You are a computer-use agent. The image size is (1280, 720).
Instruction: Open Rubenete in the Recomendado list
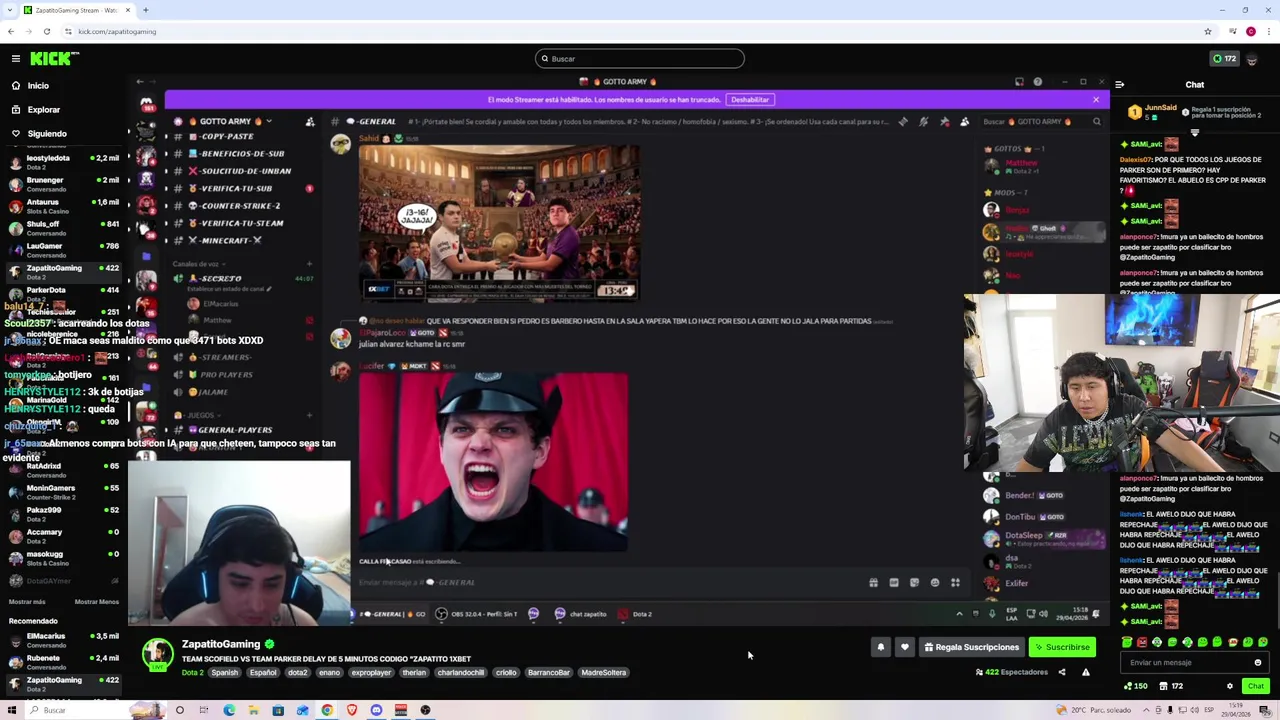click(62, 662)
